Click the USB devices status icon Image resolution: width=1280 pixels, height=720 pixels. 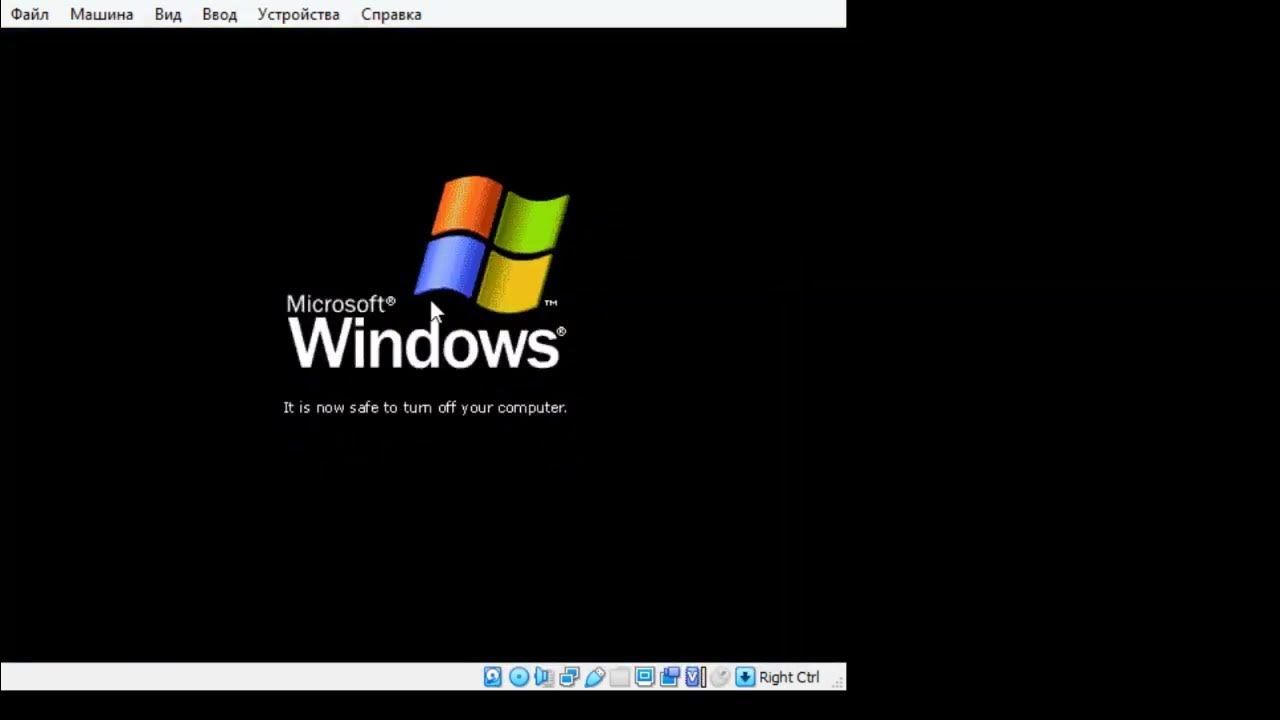pos(595,677)
